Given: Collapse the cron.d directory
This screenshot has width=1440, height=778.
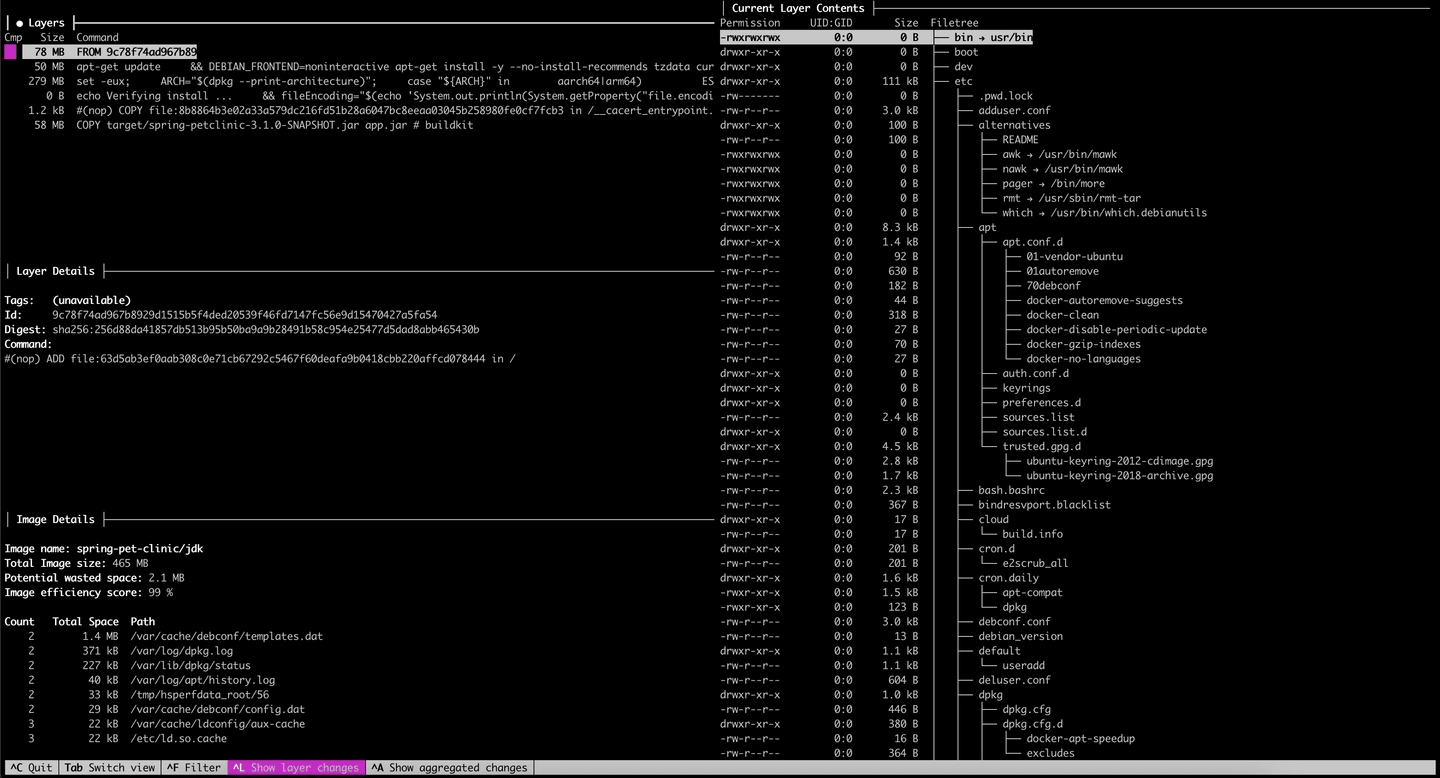Looking at the screenshot, I should (996, 548).
